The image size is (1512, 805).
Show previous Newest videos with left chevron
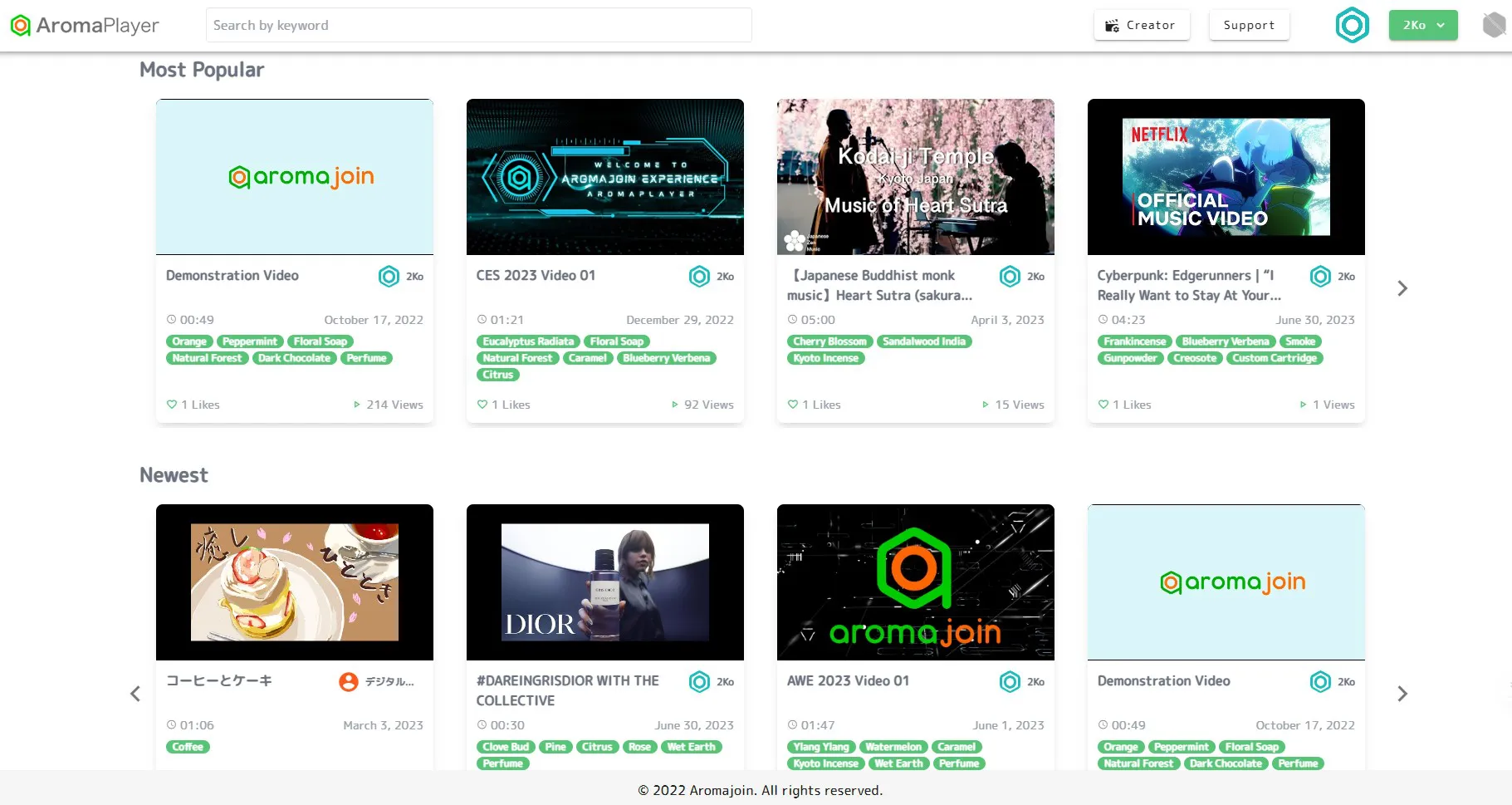coord(135,694)
